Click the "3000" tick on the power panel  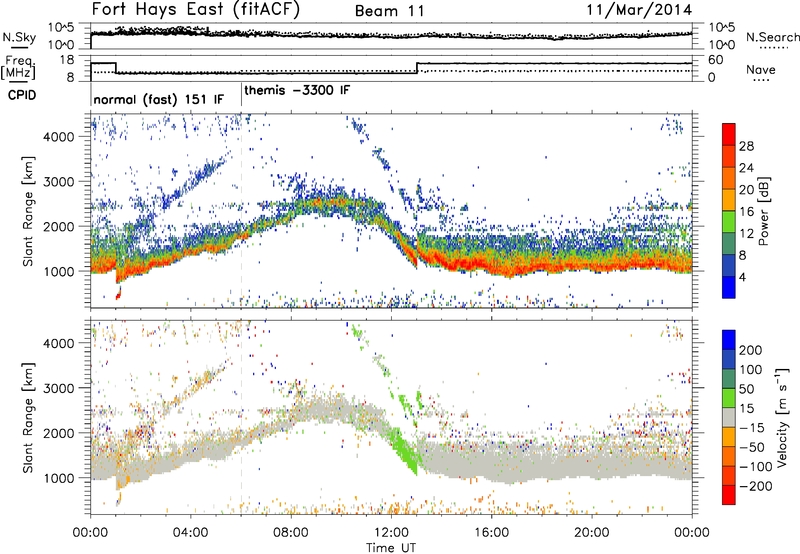tap(57, 182)
